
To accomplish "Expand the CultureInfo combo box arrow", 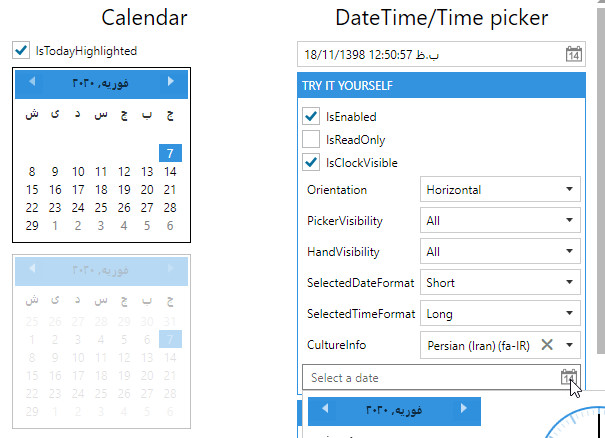I will point(569,345).
